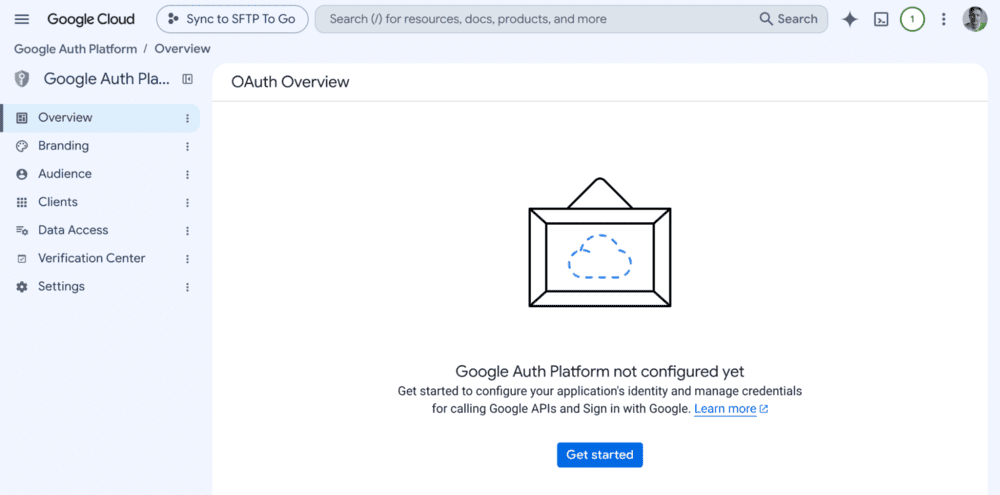Click the Verification Center checkbox icon

point(22,258)
